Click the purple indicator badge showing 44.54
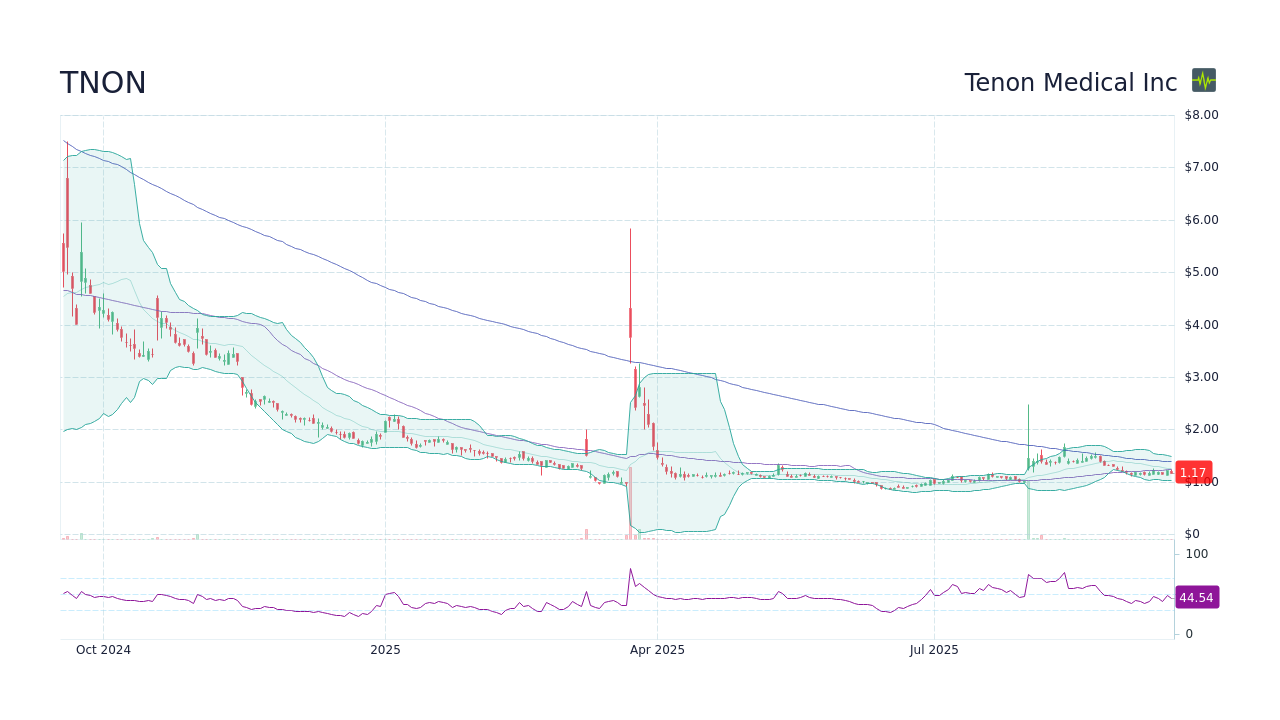Image resolution: width=1280 pixels, height=720 pixels. (1196, 597)
